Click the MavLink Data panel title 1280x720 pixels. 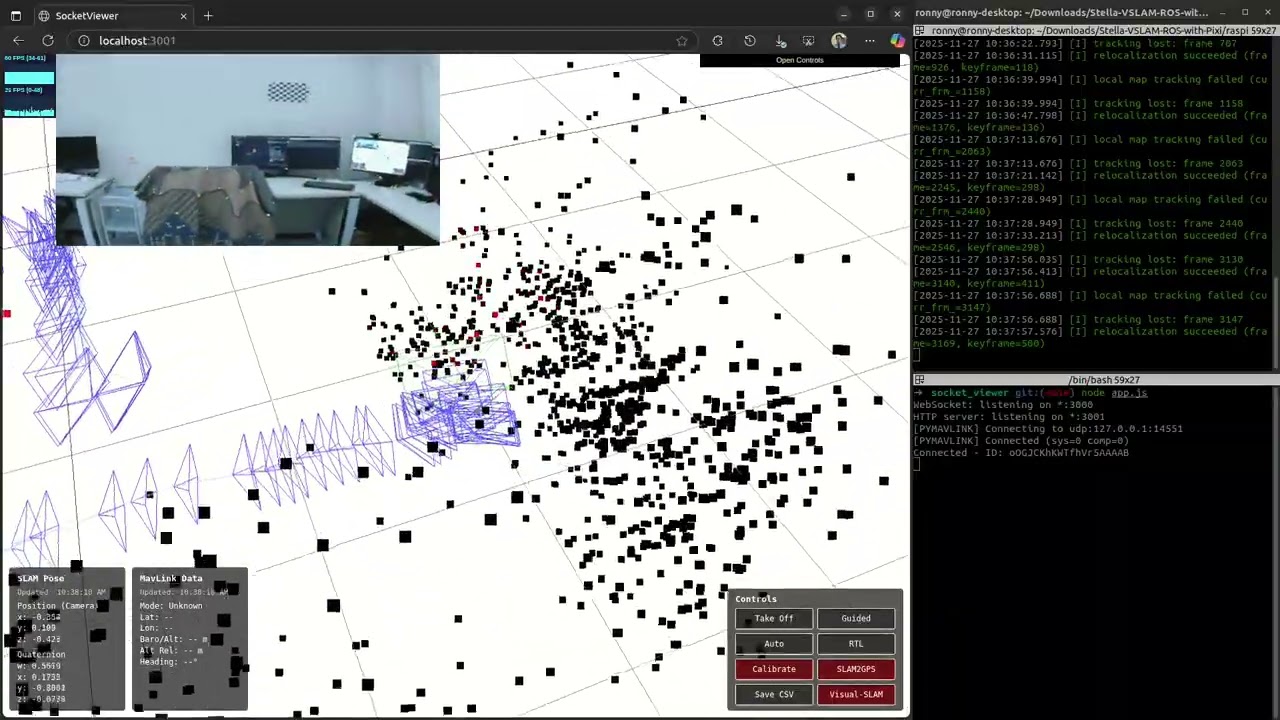[171, 579]
